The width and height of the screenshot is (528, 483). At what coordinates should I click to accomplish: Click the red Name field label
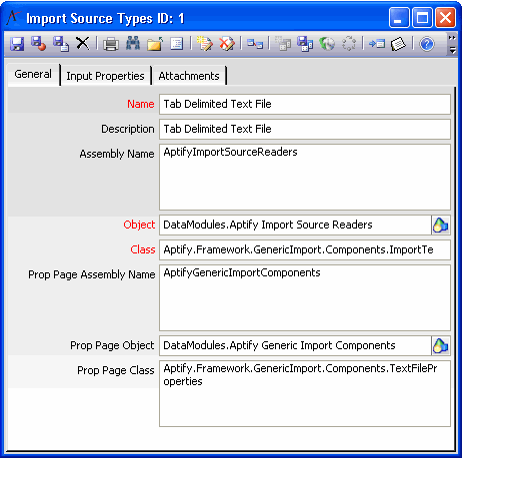point(141,104)
